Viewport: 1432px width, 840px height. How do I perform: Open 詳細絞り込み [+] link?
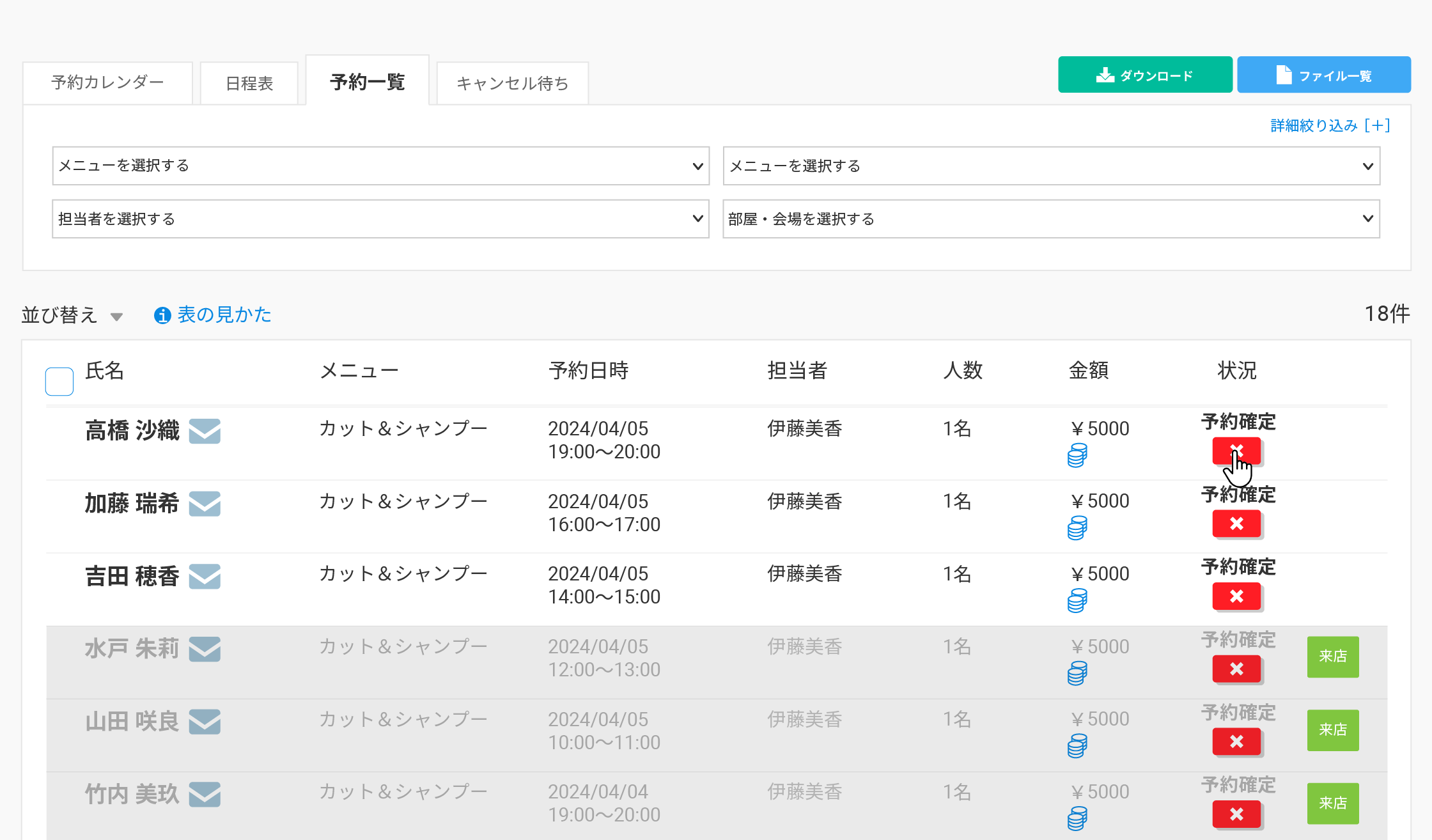click(x=1330, y=125)
